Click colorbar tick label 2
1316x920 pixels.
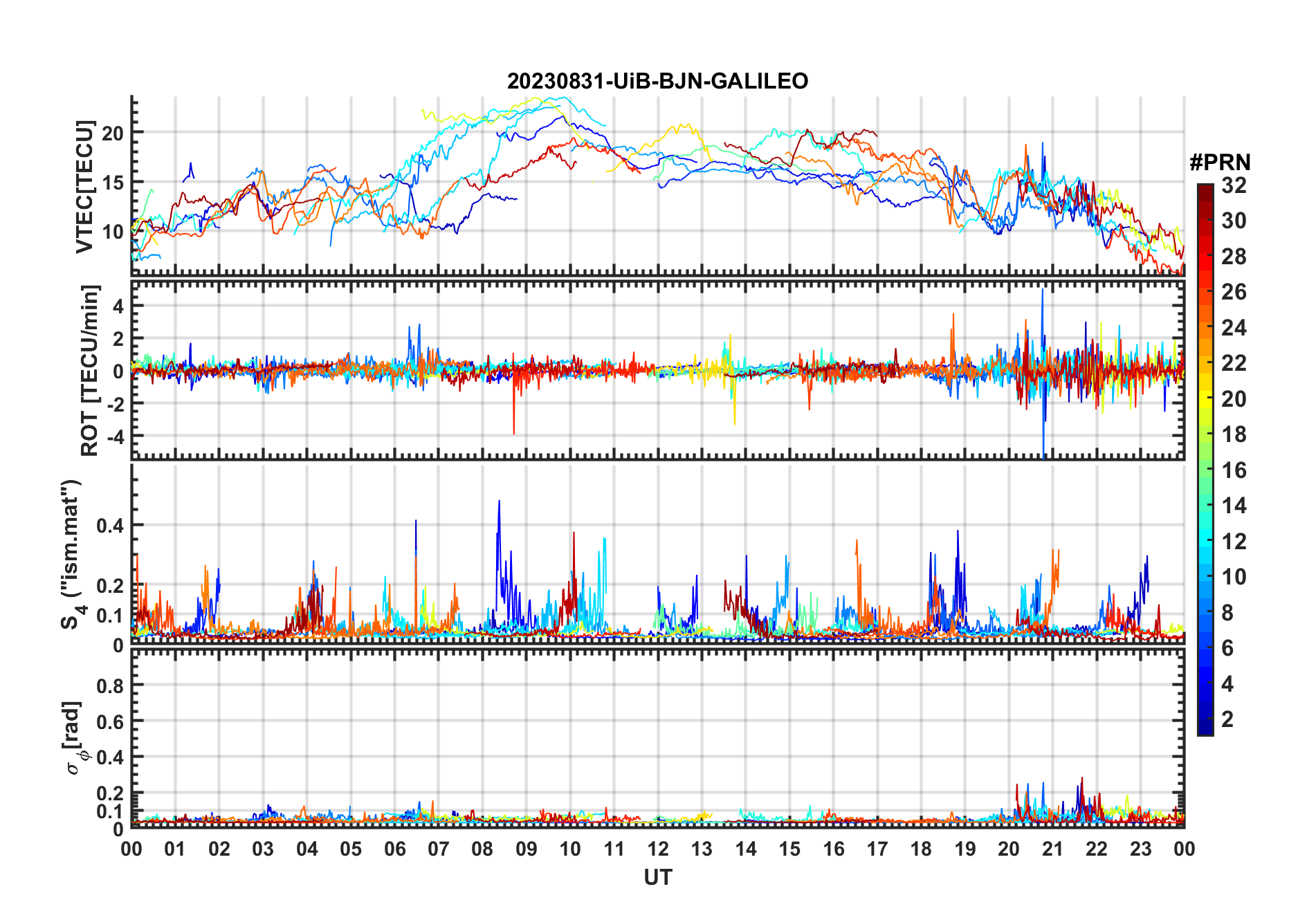click(1227, 719)
